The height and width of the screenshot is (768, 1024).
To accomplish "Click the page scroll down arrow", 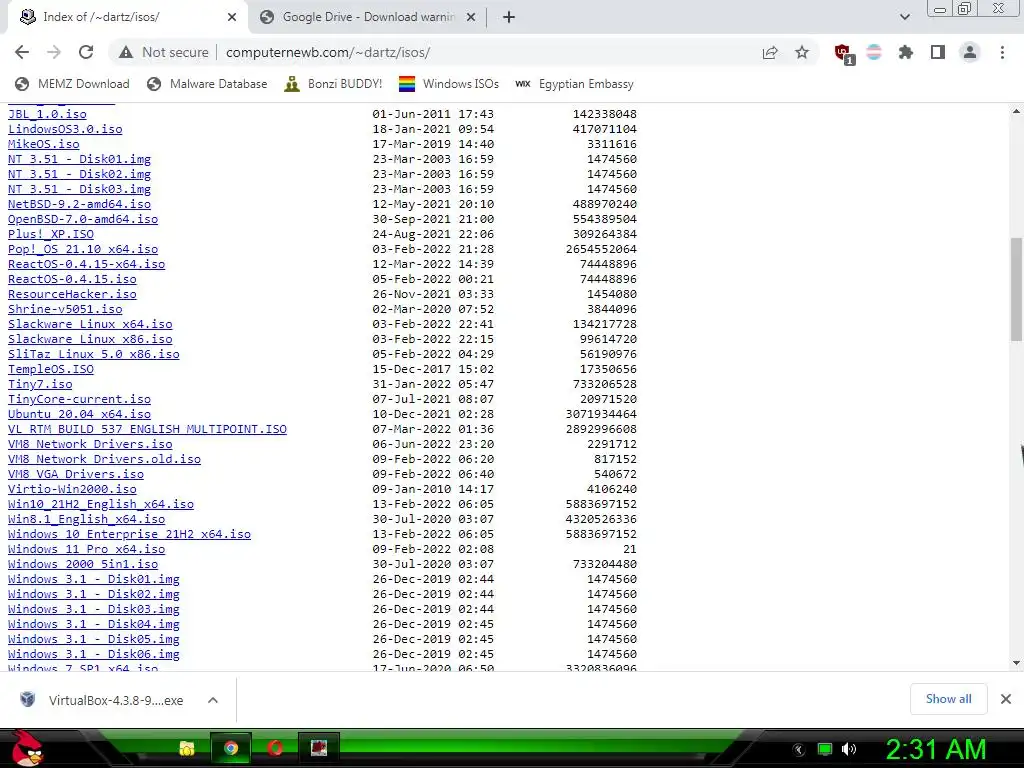I will point(1016,664).
